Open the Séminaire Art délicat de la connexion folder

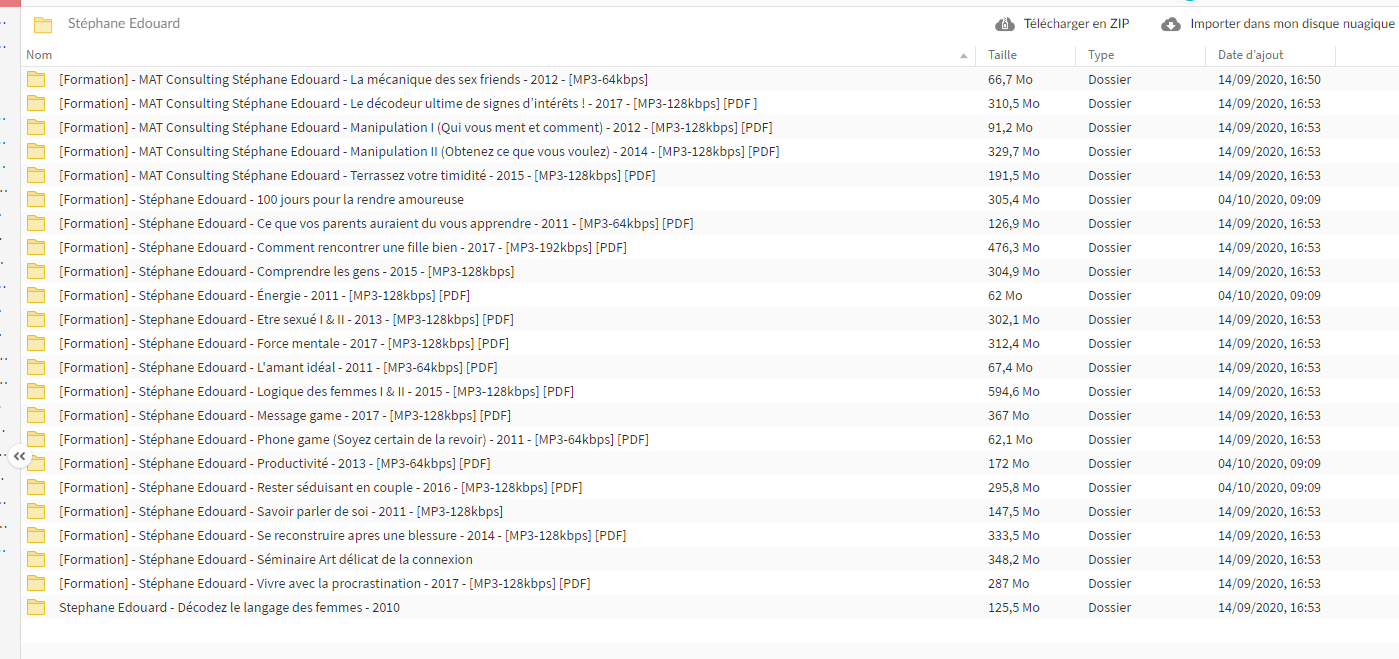(x=266, y=560)
